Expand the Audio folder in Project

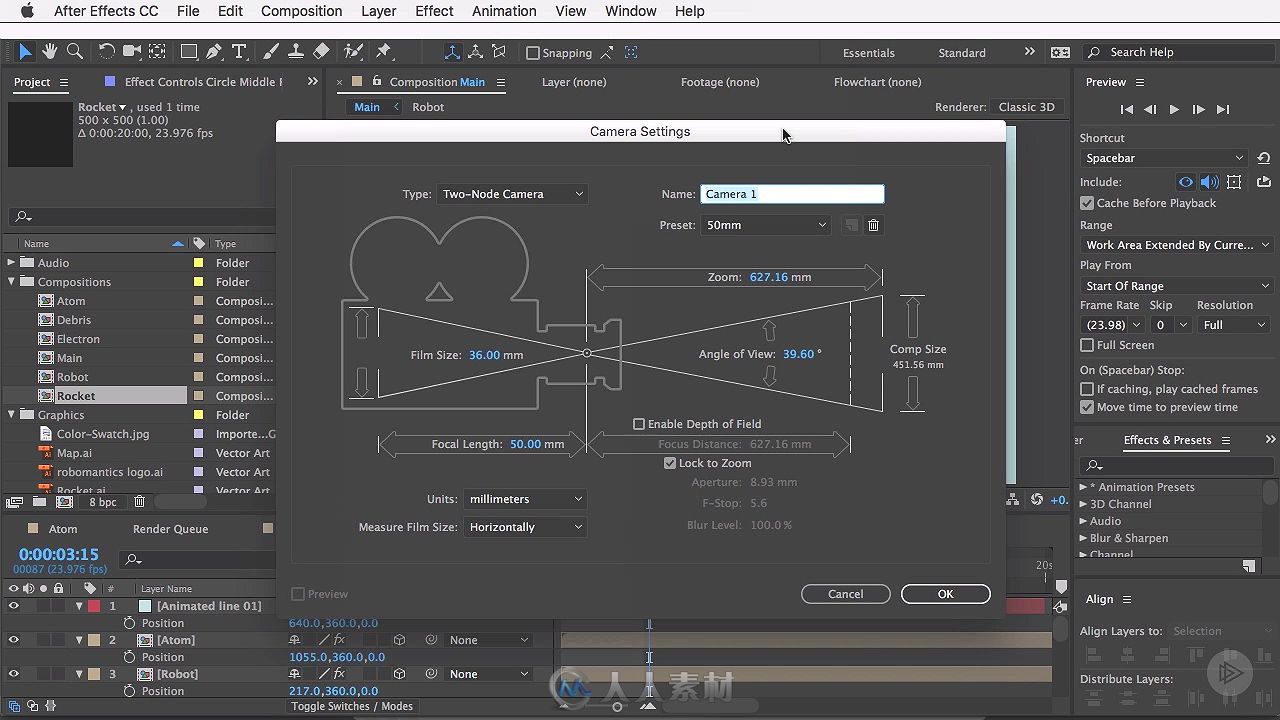[12, 263]
